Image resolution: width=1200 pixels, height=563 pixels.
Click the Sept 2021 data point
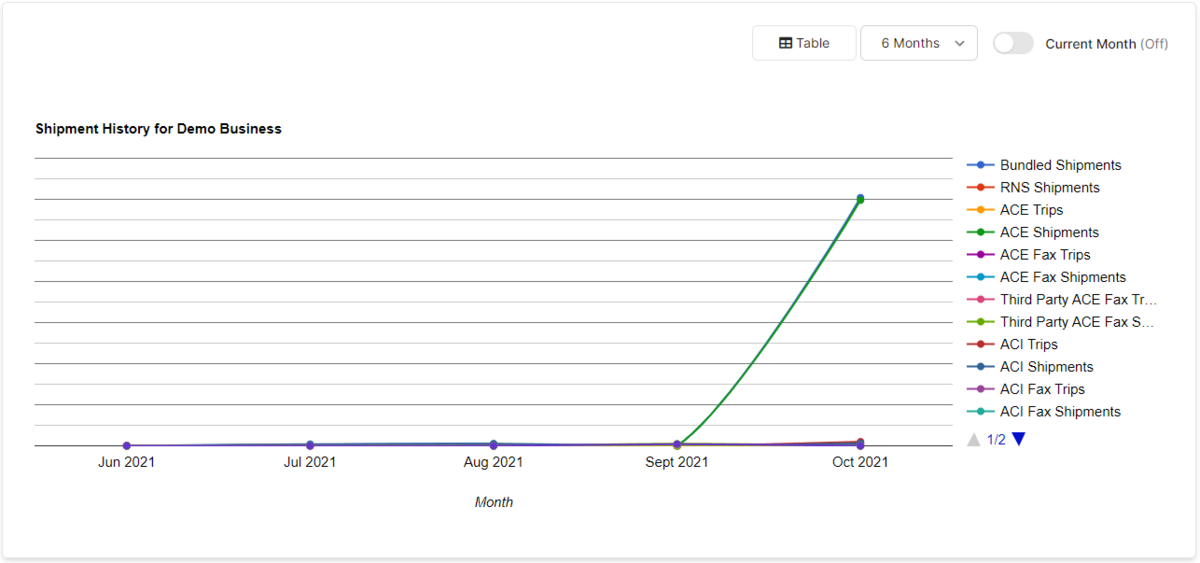677,444
